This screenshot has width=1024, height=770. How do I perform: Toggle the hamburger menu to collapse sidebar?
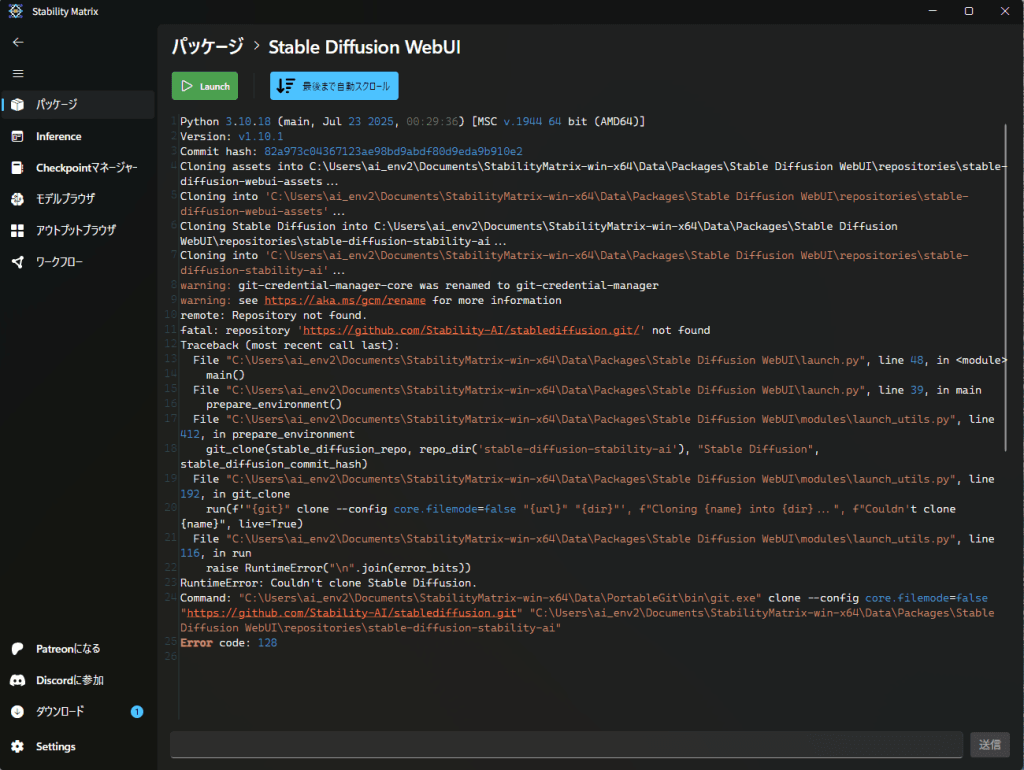click(x=18, y=73)
